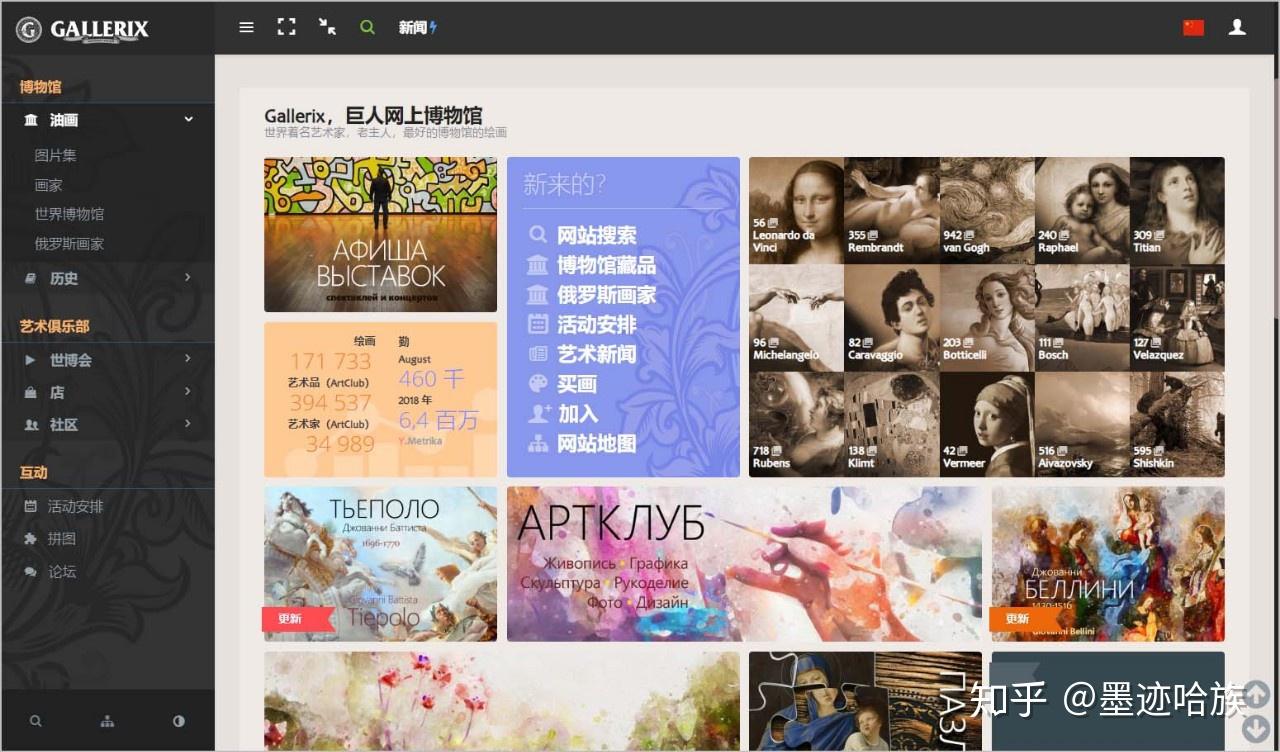Click the compress arrows icon in top bar
The height and width of the screenshot is (752, 1280).
327,27
